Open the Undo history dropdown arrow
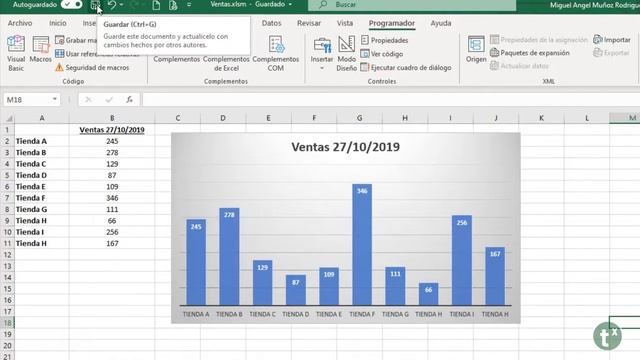Image resolution: width=640 pixels, height=360 pixels. click(x=121, y=5)
